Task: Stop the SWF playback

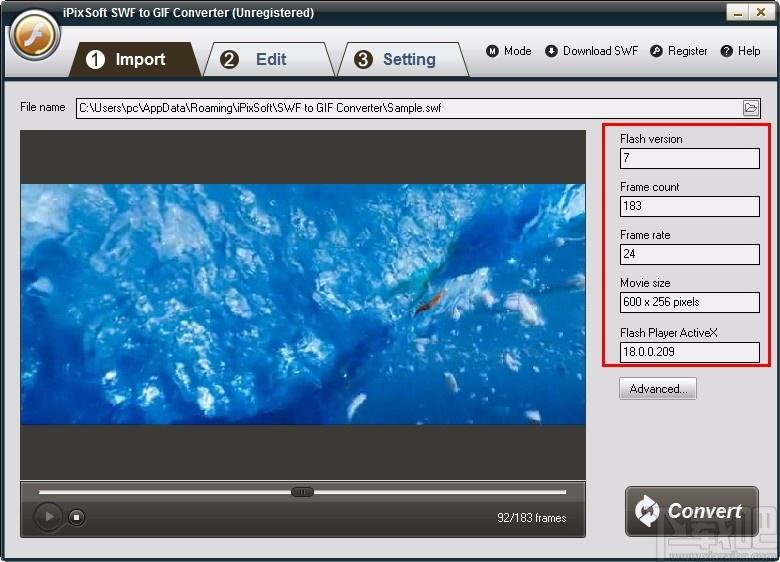Action: point(76,517)
